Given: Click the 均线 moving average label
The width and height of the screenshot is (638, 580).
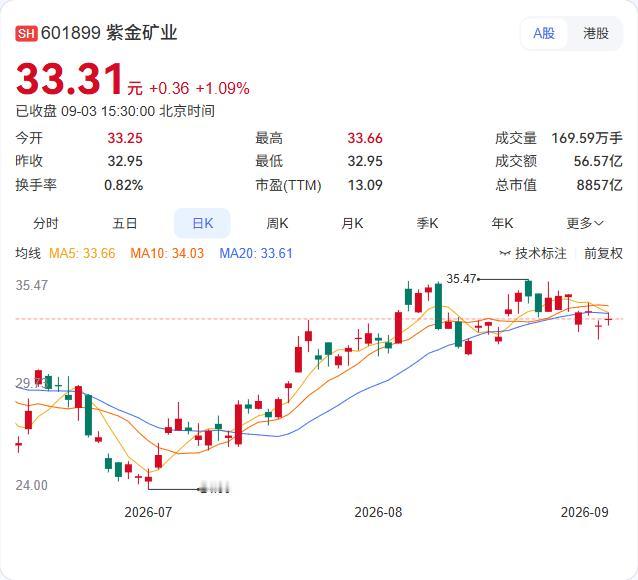Looking at the screenshot, I should [x=28, y=253].
